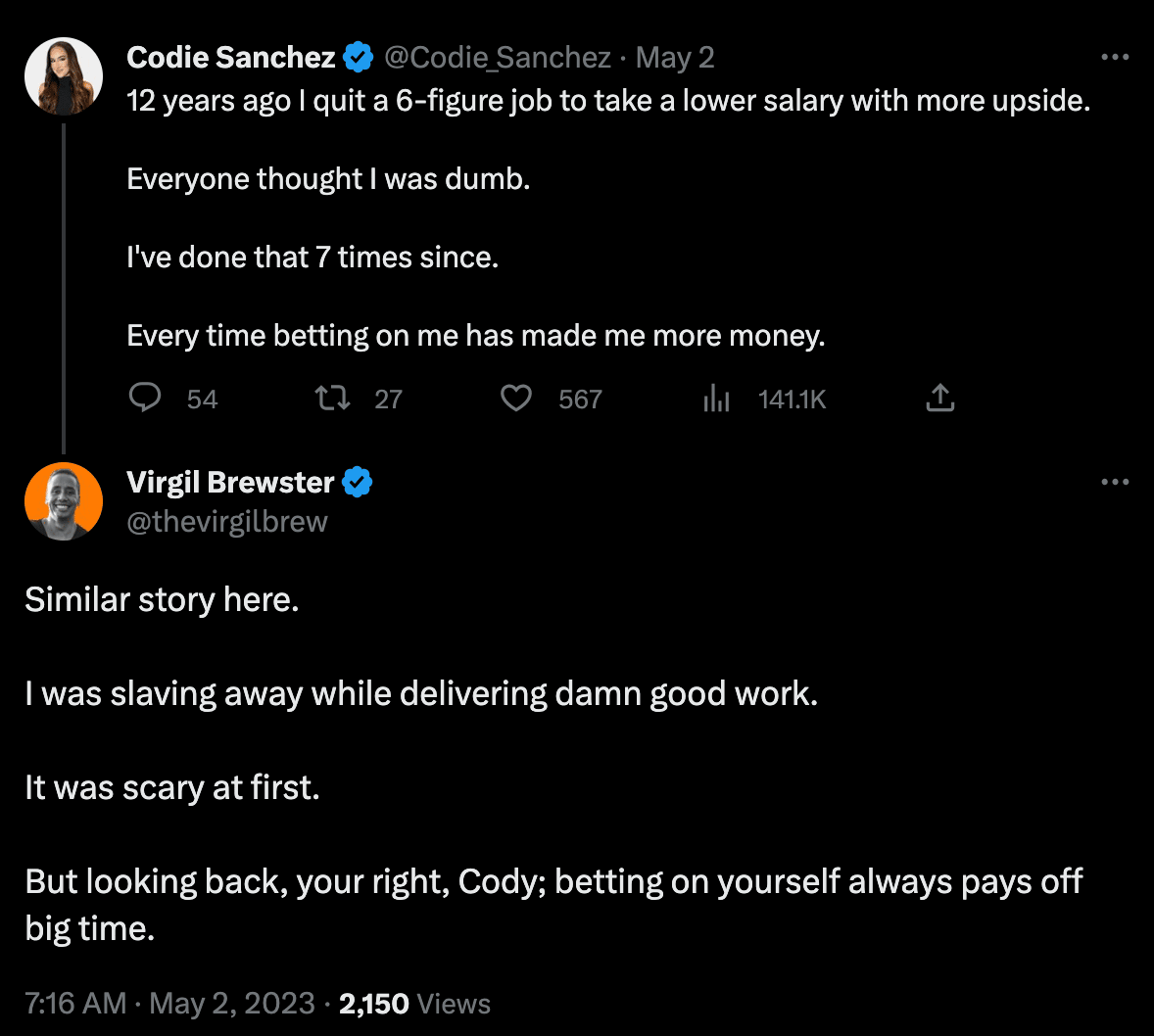Open more options on Virgil Brewster's tweet
Image resolution: width=1154 pixels, height=1036 pixels.
click(x=1115, y=482)
